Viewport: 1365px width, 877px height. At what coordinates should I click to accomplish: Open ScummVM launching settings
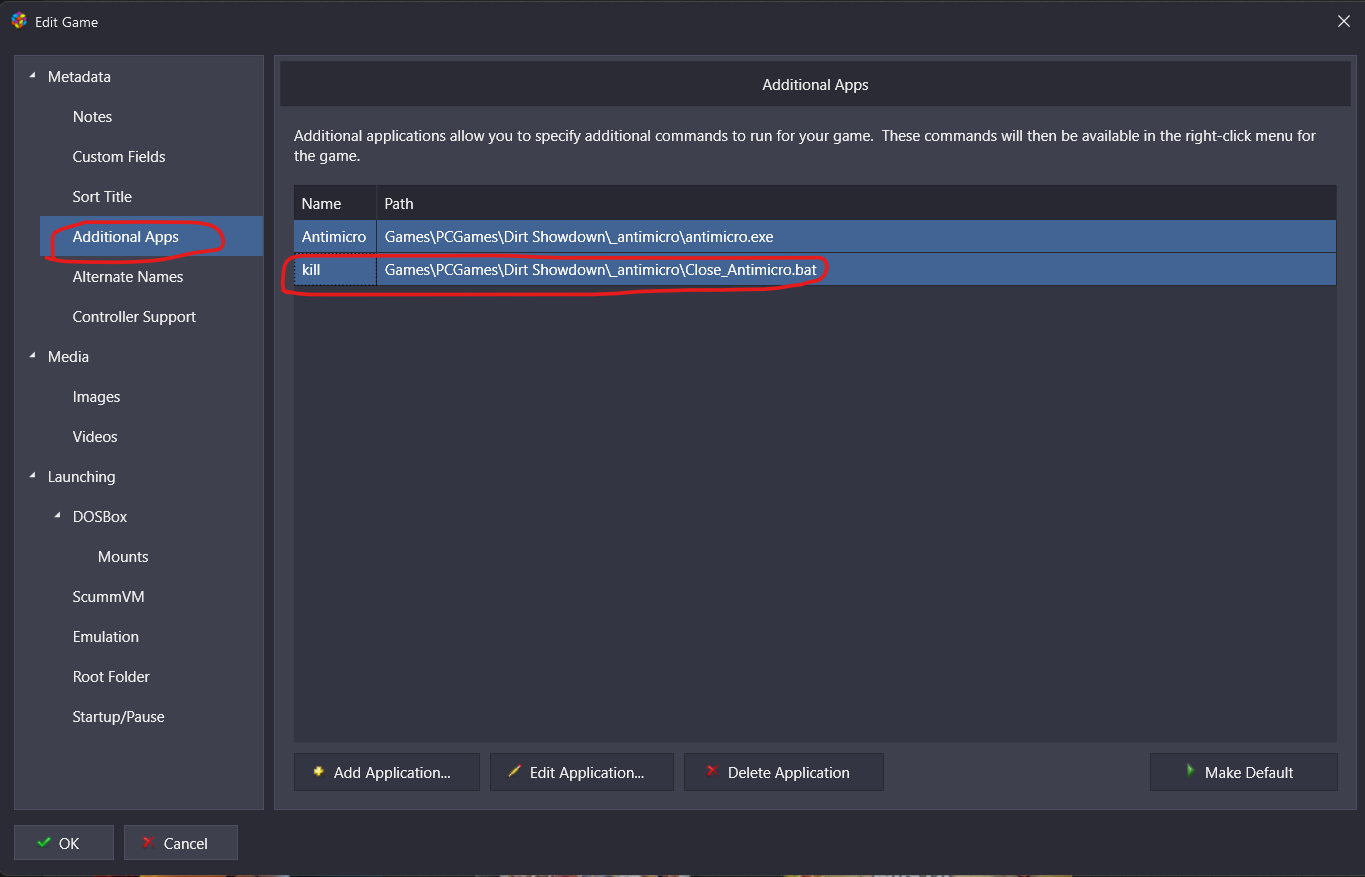pos(108,597)
